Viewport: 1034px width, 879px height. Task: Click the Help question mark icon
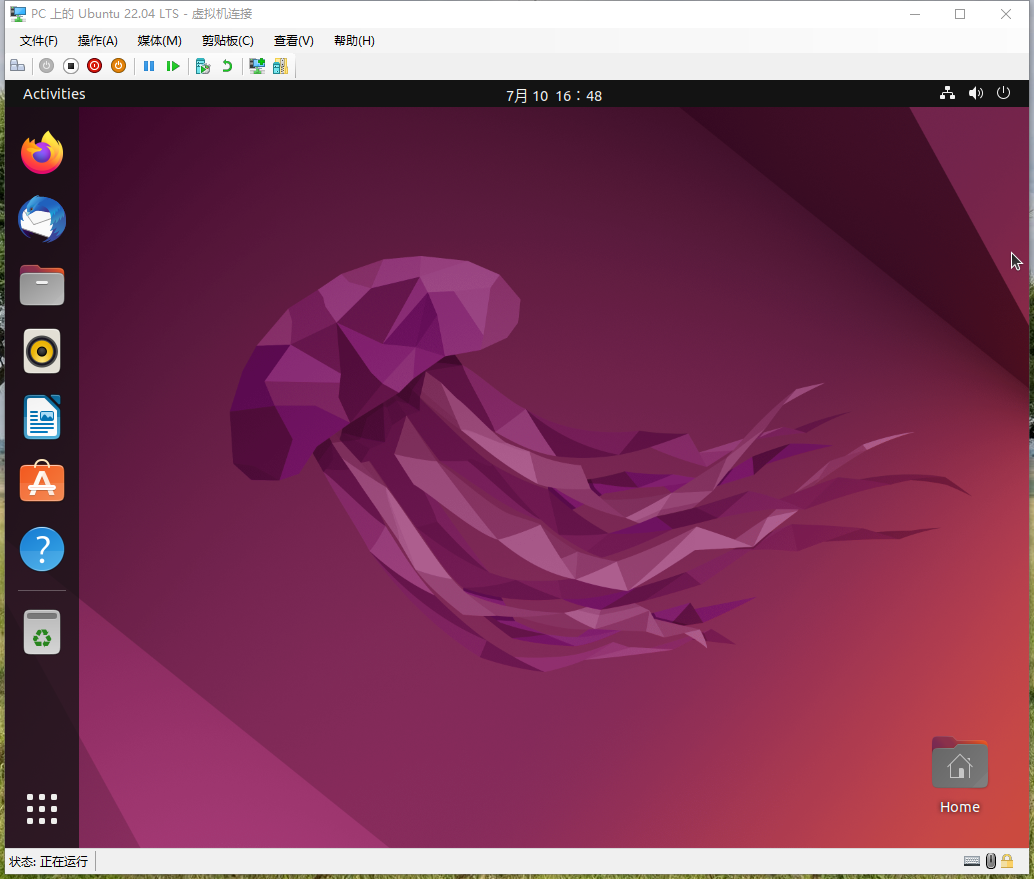tap(42, 549)
